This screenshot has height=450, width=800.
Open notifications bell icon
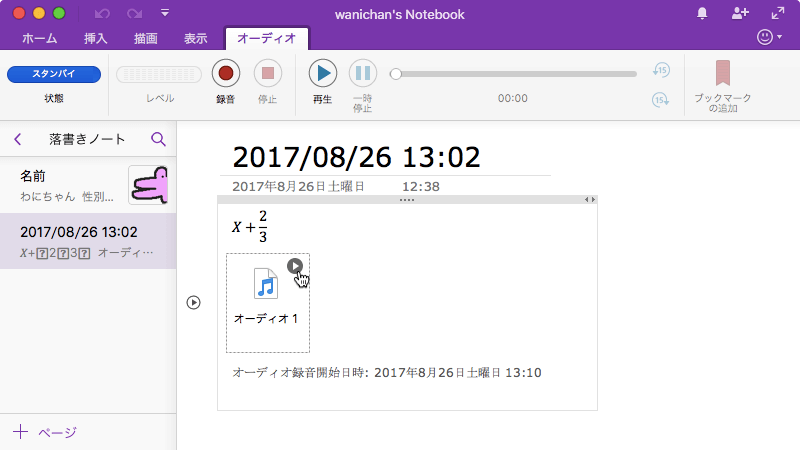coord(702,13)
